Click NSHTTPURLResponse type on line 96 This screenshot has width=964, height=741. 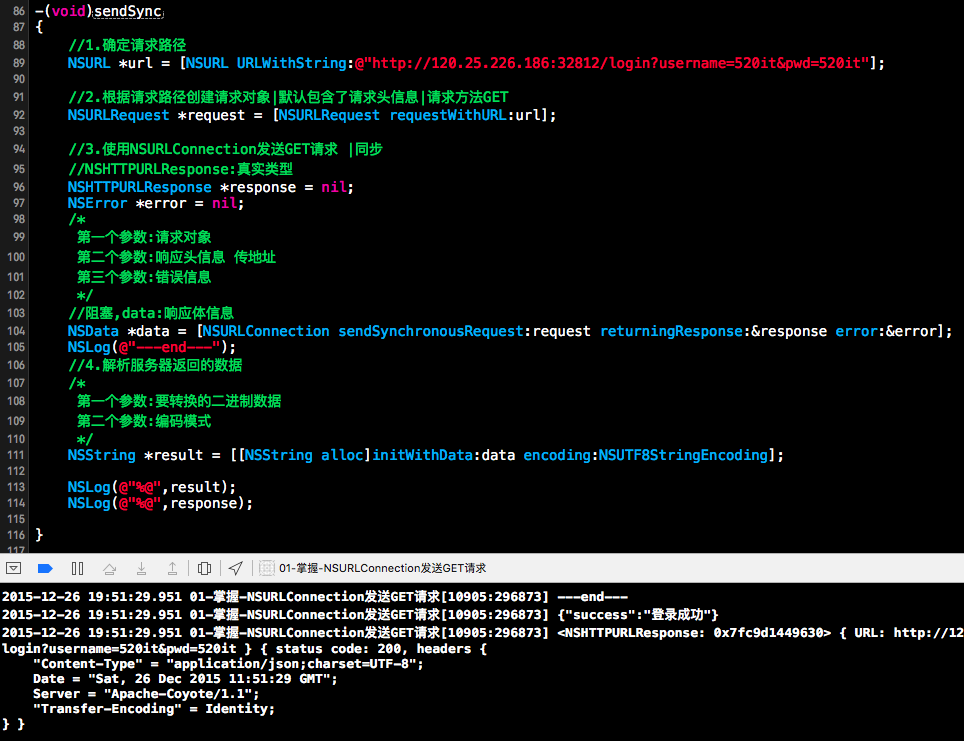140,187
